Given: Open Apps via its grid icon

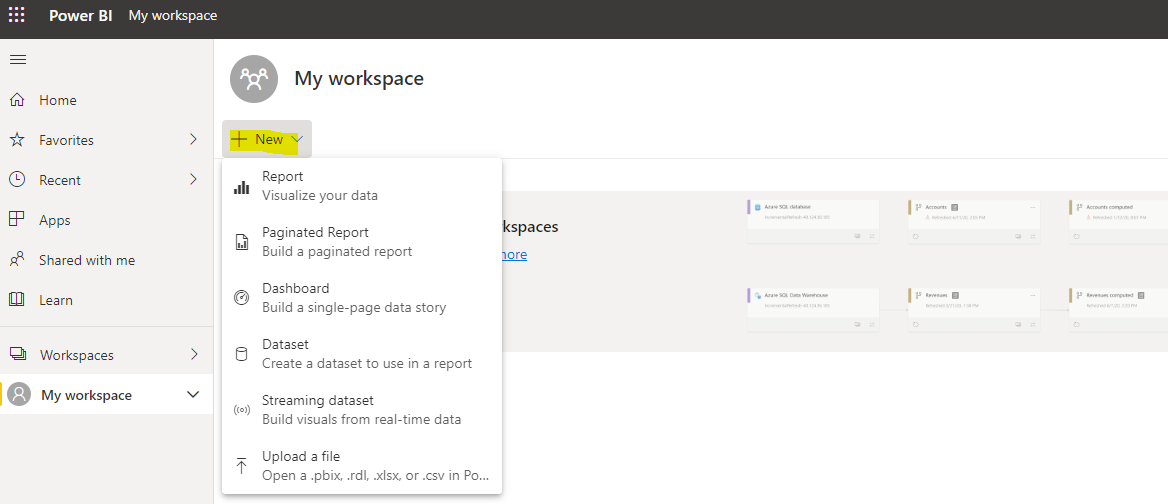Looking at the screenshot, I should point(17,220).
